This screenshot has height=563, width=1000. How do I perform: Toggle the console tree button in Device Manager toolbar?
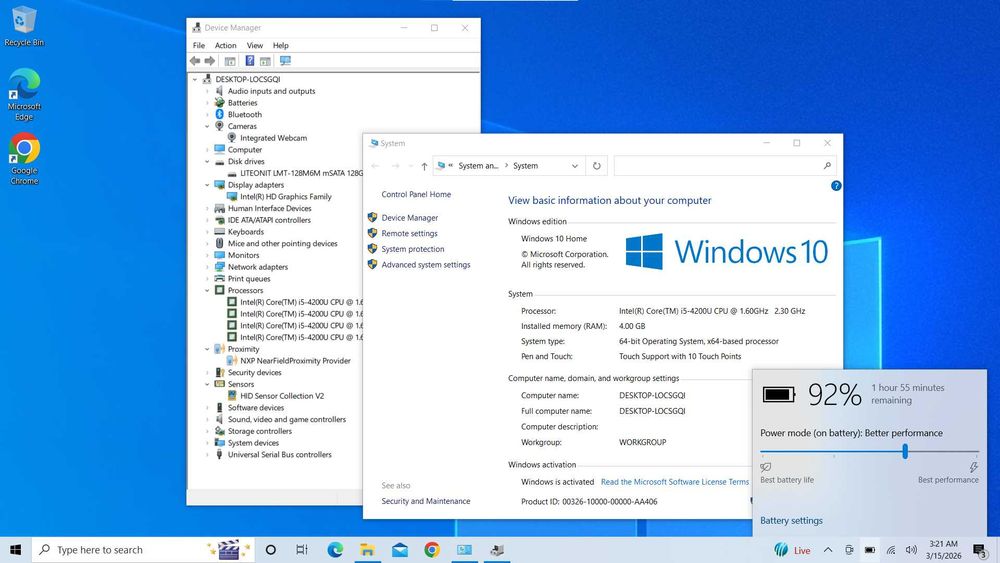coord(230,61)
